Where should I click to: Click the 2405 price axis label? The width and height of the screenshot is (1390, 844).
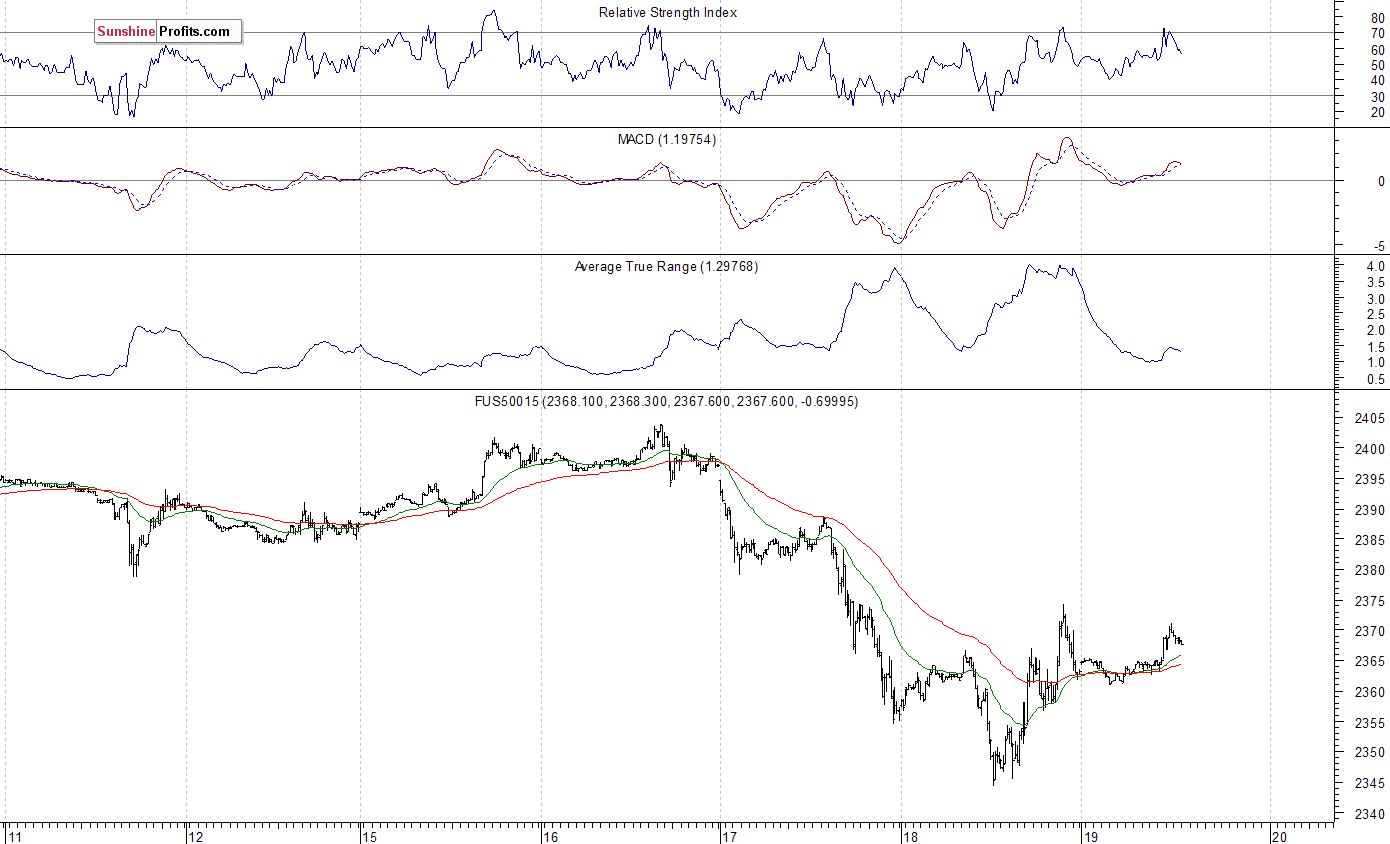1371,418
